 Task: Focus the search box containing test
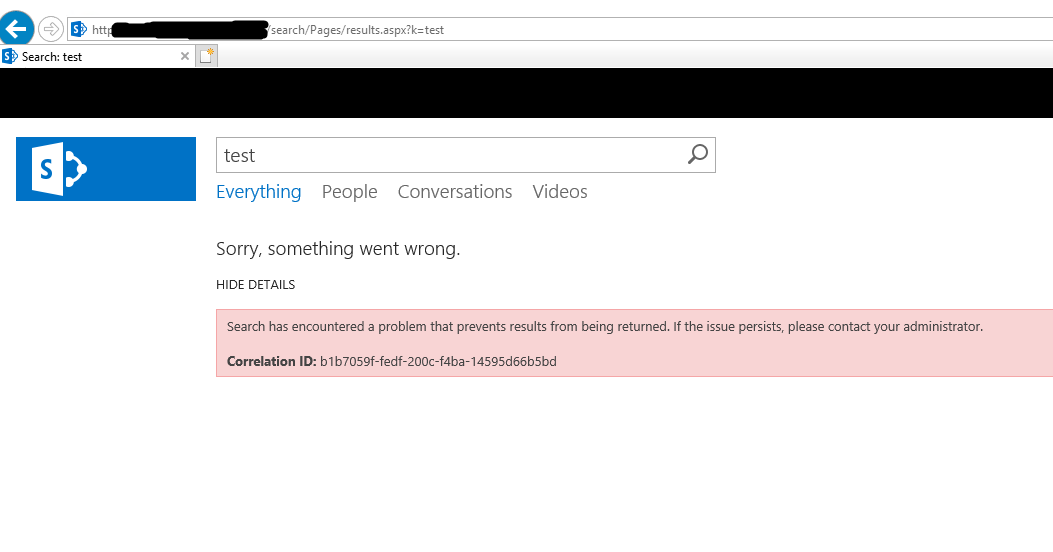coord(450,155)
